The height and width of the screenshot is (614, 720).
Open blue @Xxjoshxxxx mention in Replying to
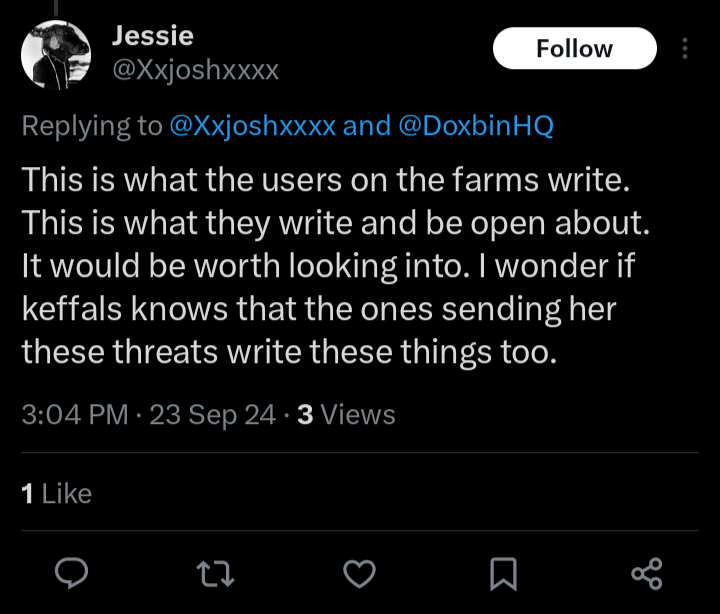253,126
